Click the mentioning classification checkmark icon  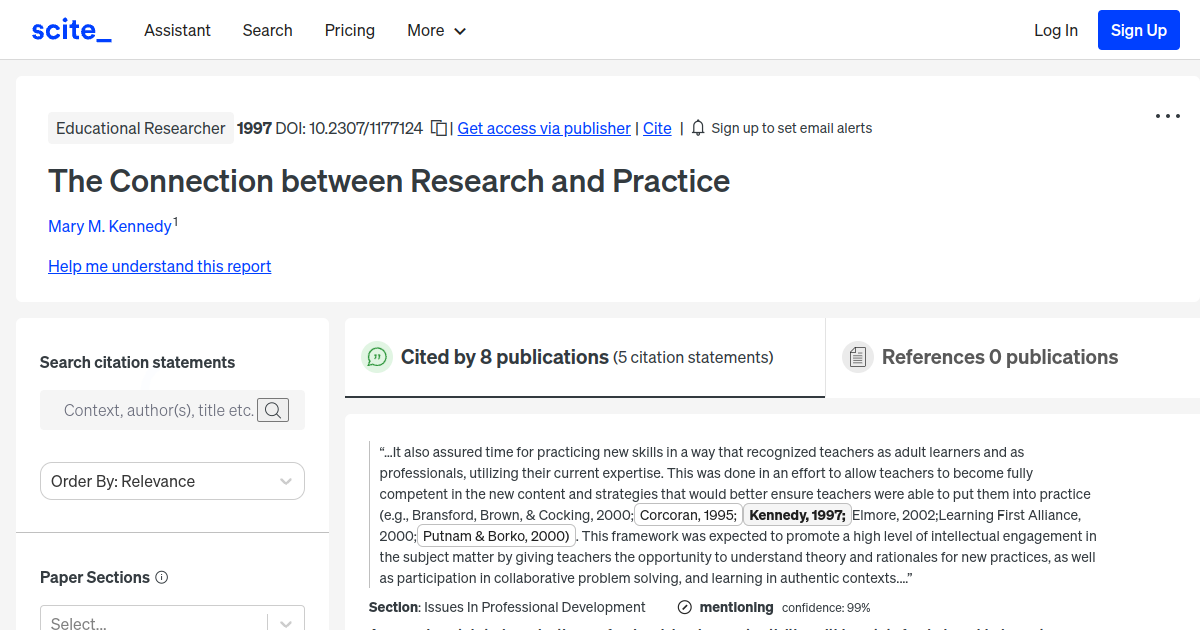point(685,607)
